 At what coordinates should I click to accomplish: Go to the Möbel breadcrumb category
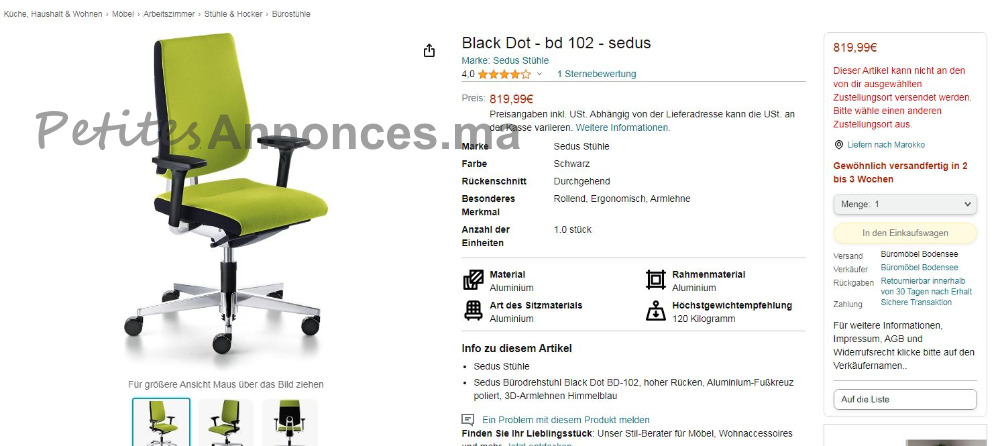(x=123, y=14)
